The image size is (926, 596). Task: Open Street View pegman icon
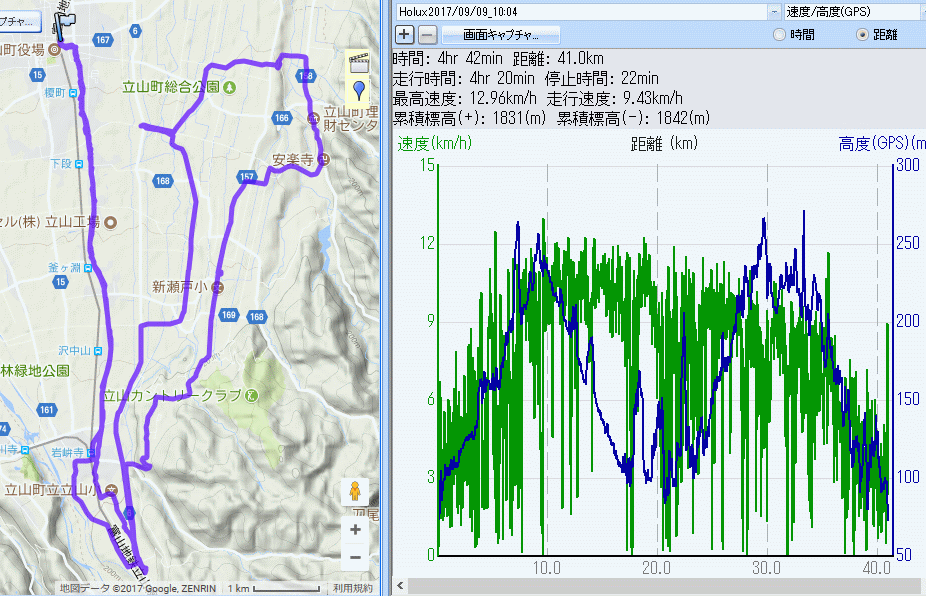[354, 492]
